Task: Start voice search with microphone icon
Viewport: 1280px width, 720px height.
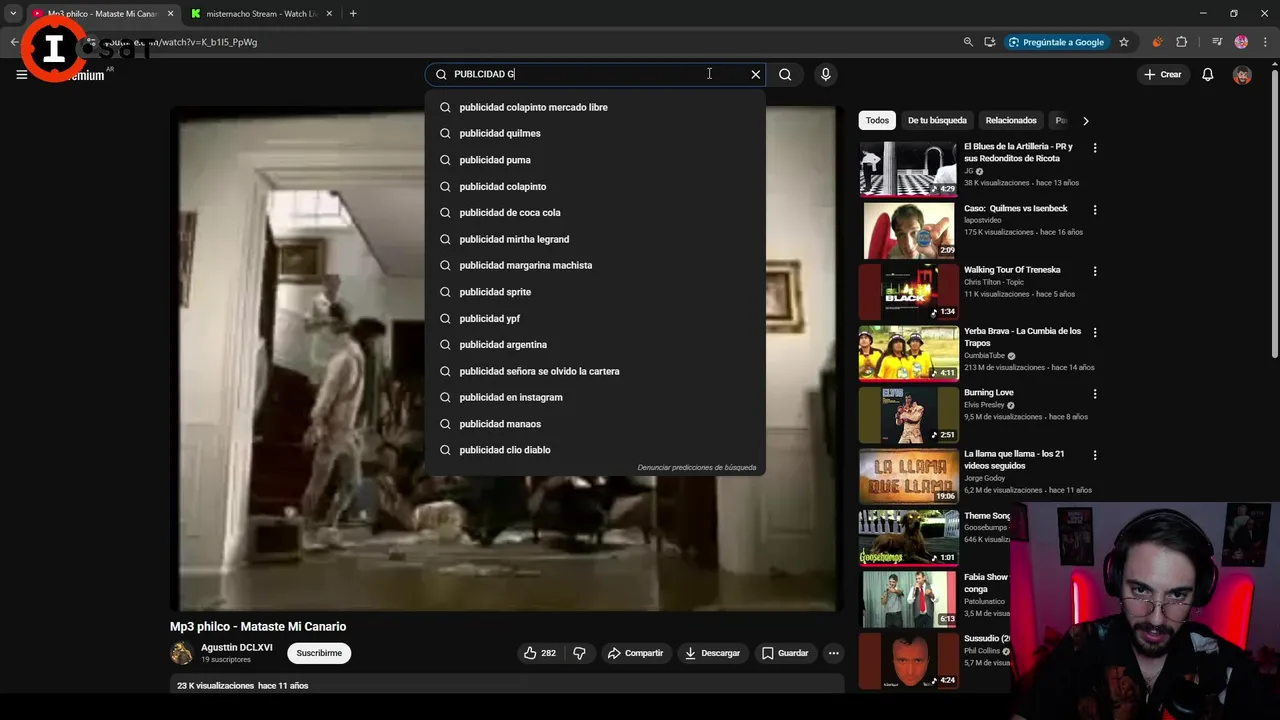Action: 825,74
